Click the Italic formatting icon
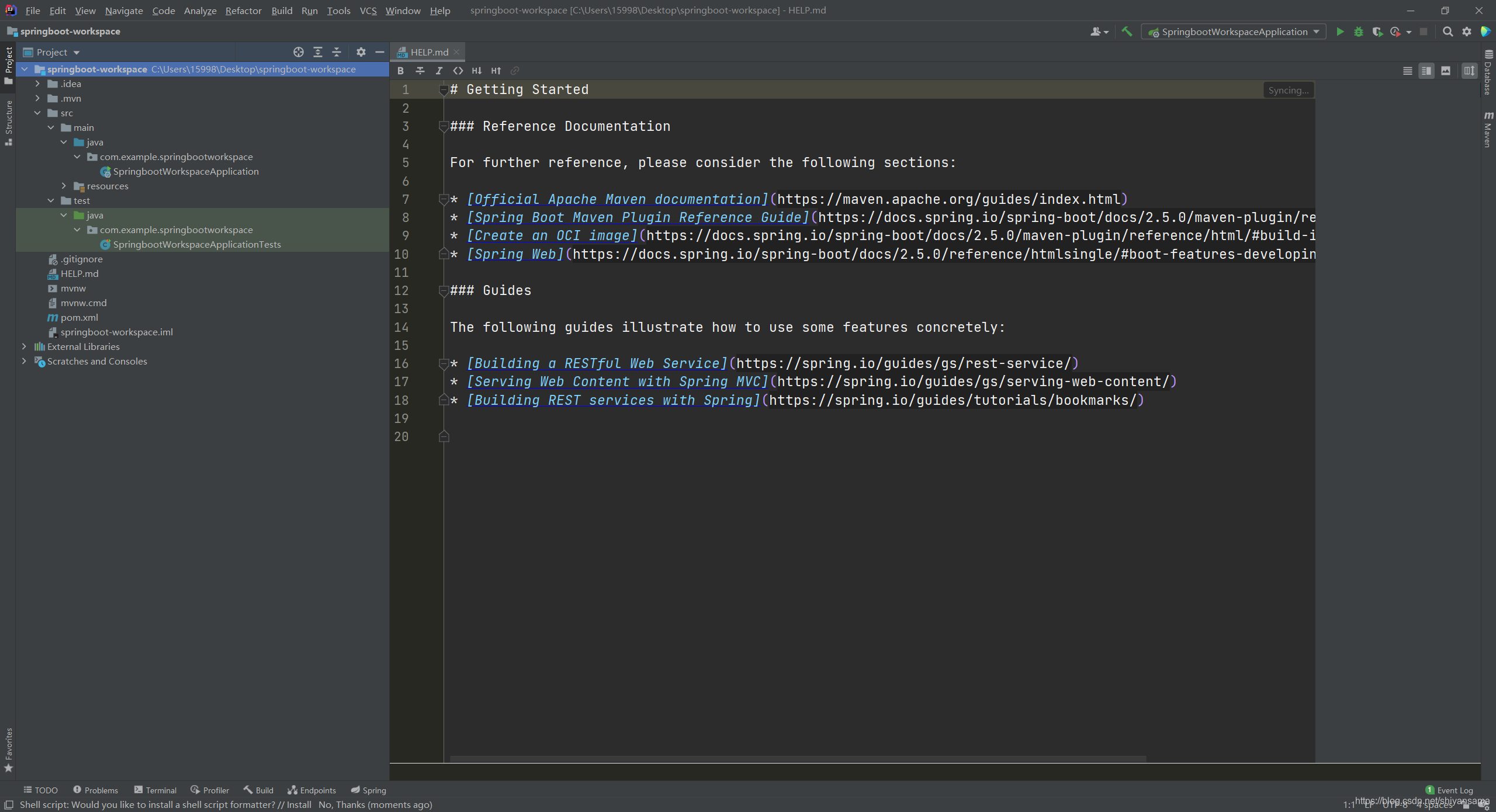 [438, 70]
